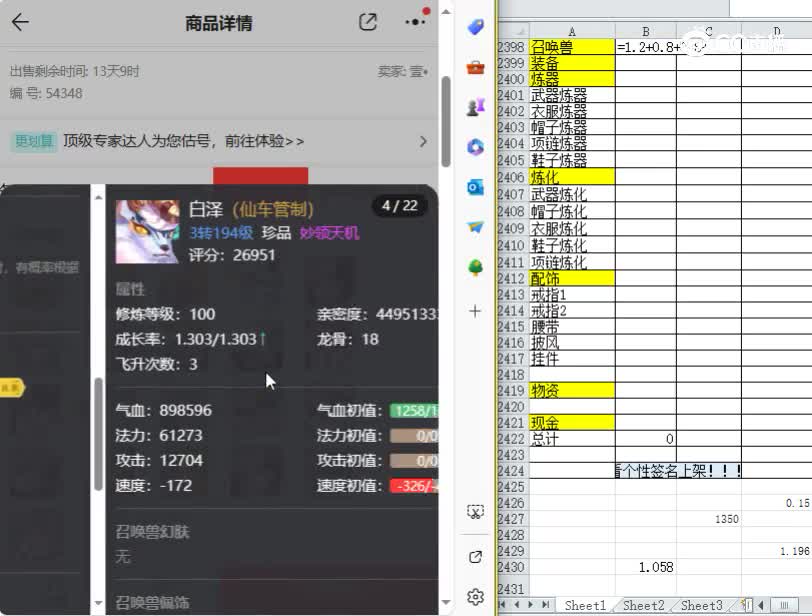Open the more options menu beside 商品详情

(414, 22)
